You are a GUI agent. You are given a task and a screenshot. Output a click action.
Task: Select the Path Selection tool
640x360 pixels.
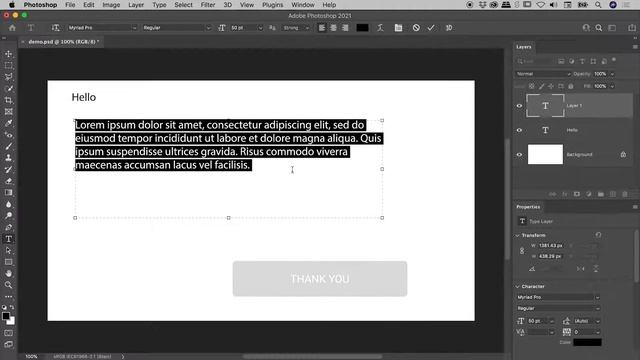coord(9,250)
